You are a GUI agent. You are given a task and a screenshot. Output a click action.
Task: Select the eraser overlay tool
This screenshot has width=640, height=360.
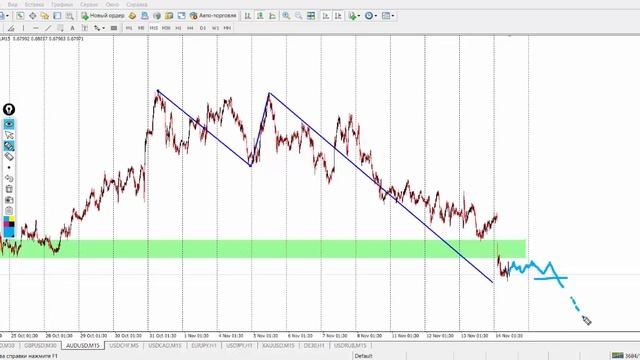(9, 157)
